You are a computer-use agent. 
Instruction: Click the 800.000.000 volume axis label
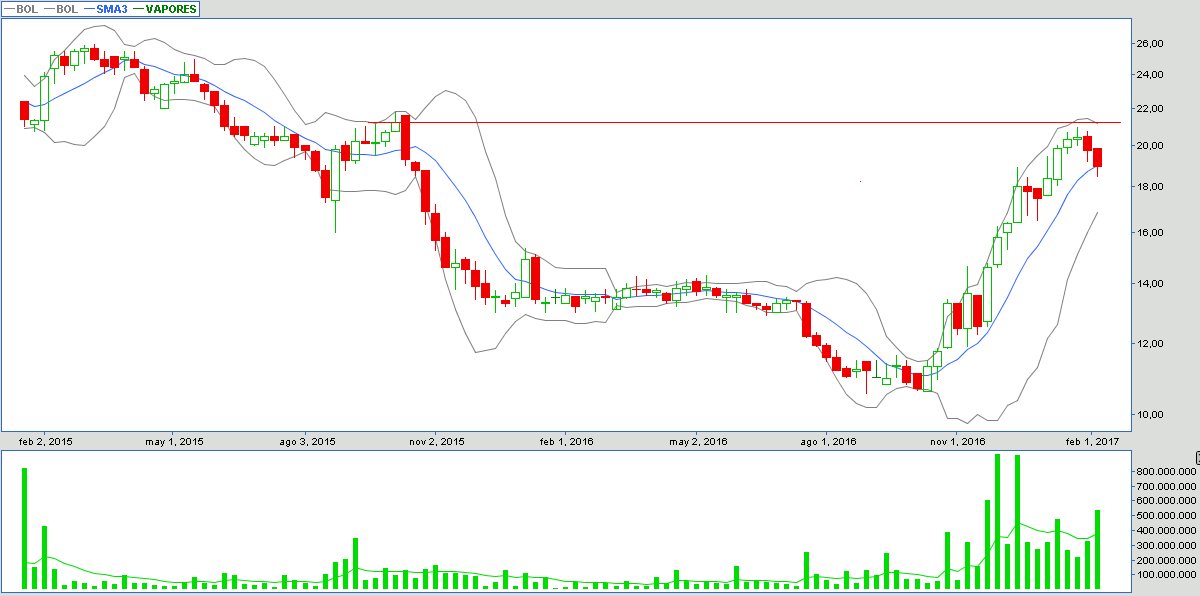[x=1165, y=470]
